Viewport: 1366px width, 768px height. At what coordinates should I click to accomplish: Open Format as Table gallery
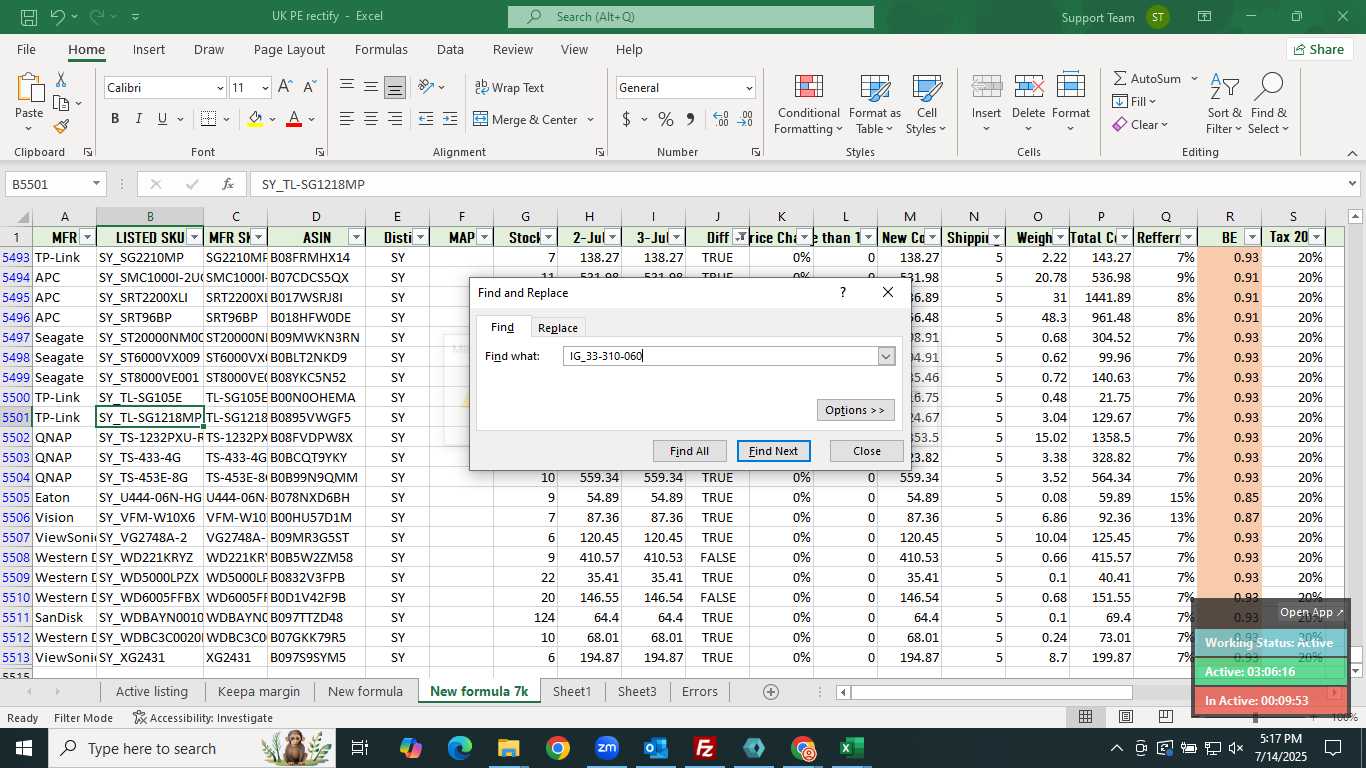tap(874, 103)
